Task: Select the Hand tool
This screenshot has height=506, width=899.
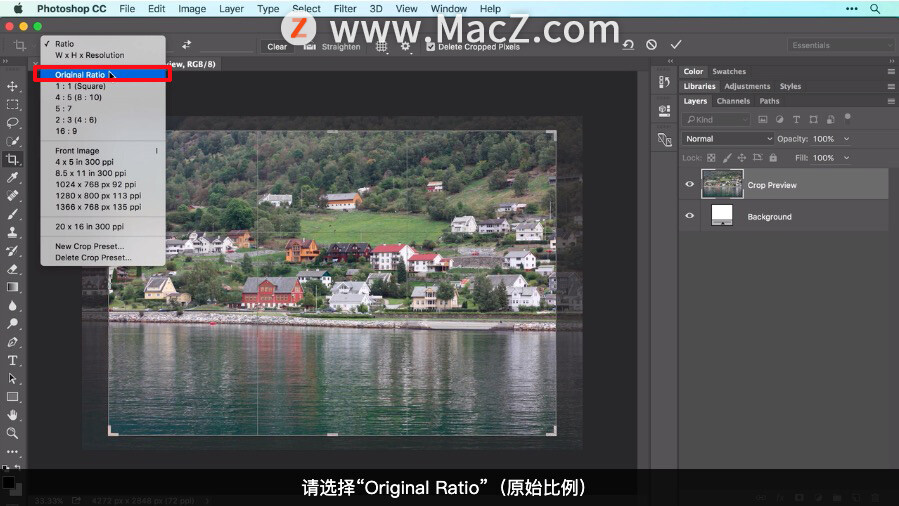Action: (12, 415)
